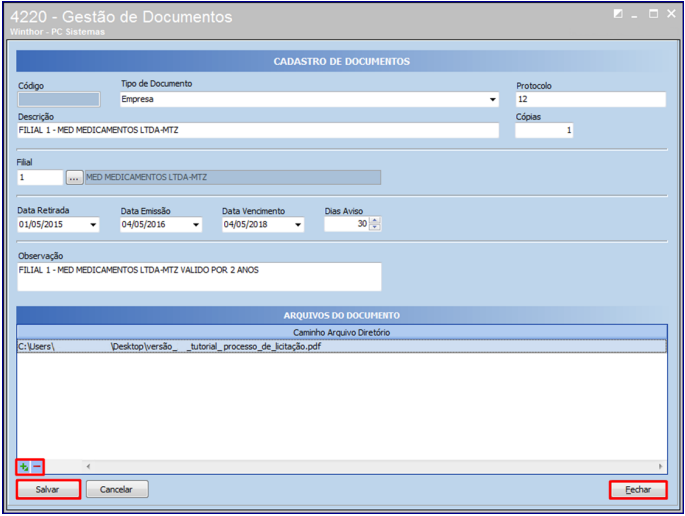Maximize the Gestão de Documentos window
The height and width of the screenshot is (516, 685).
tap(653, 14)
